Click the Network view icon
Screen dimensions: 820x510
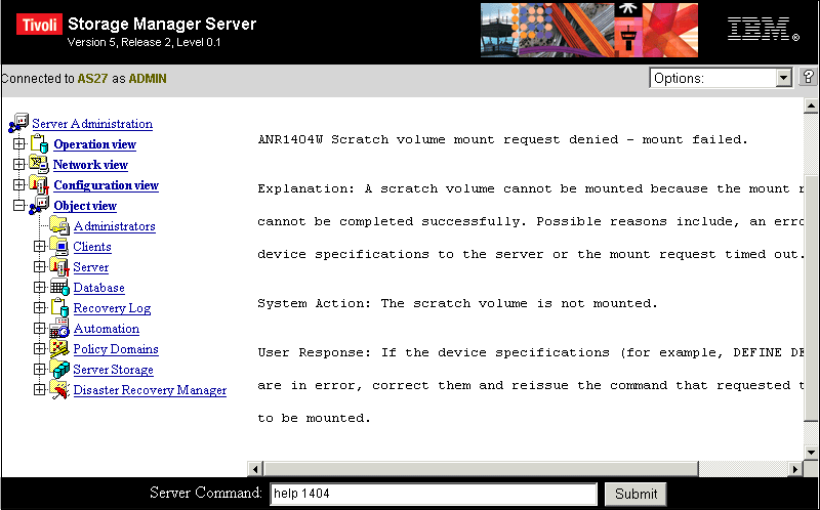[x=39, y=164]
